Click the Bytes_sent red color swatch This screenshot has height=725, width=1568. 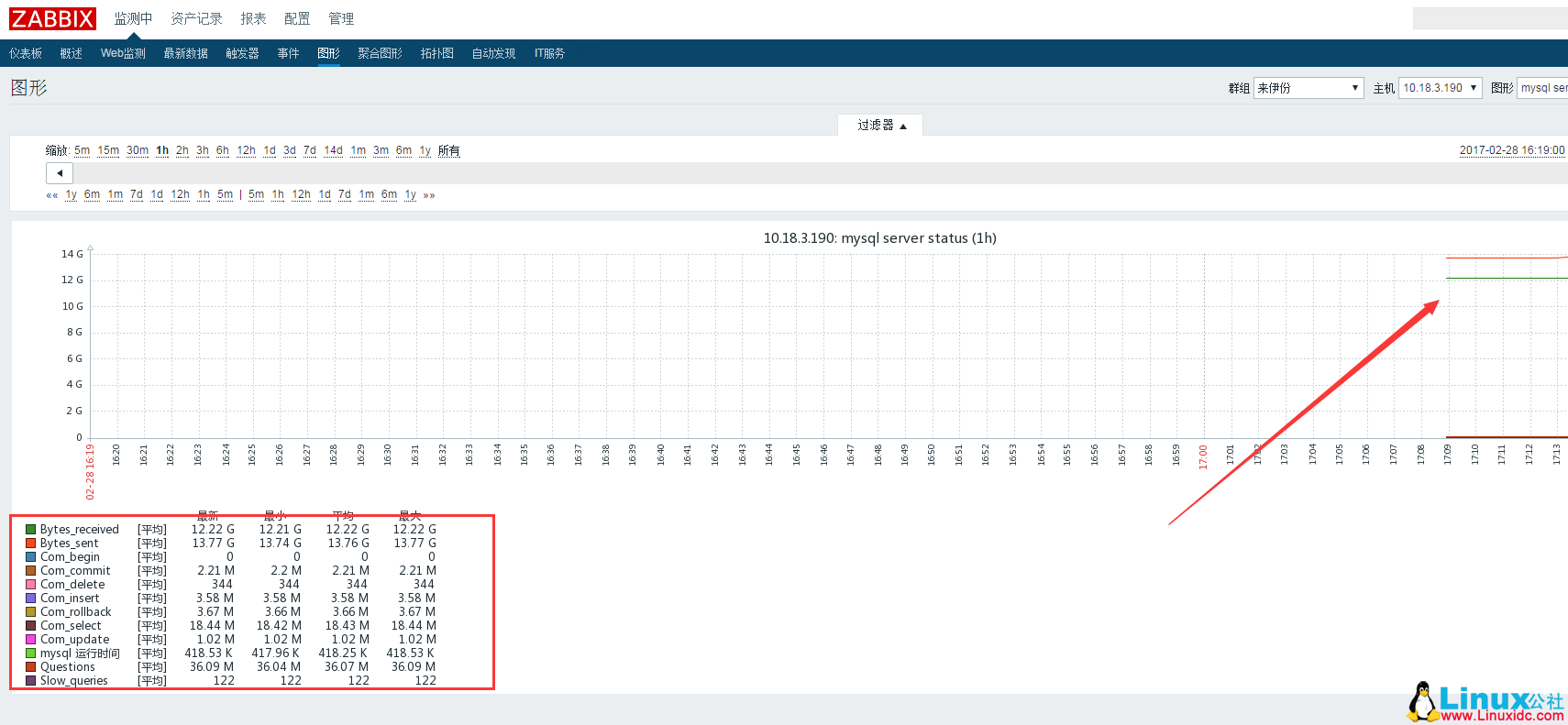point(31,544)
